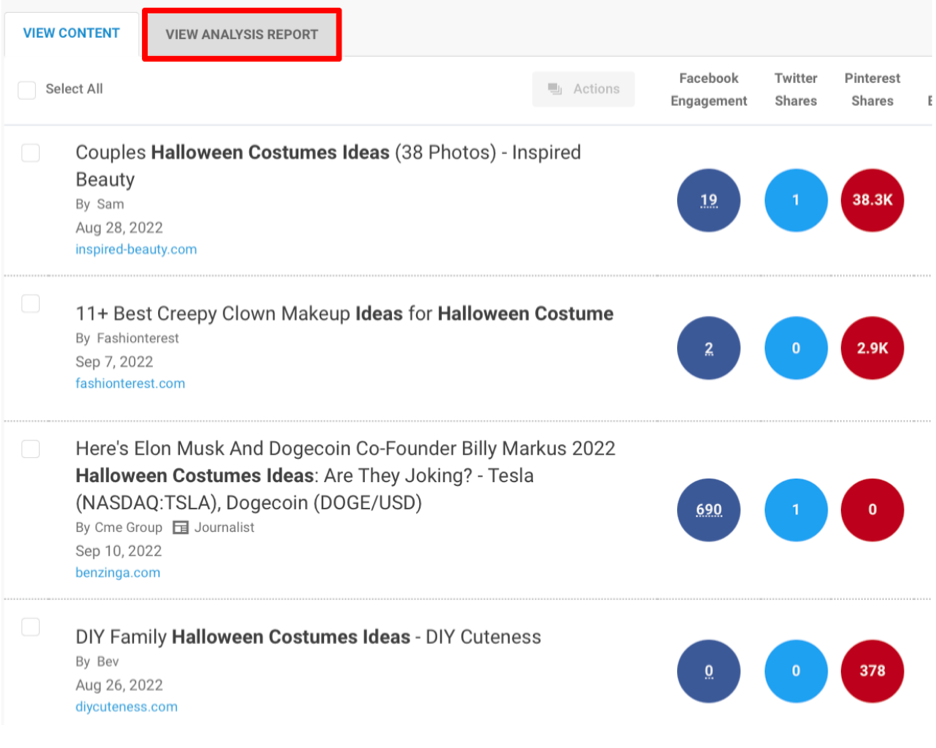
Task: Click the 378 Pinterest shares circle
Action: tap(872, 671)
